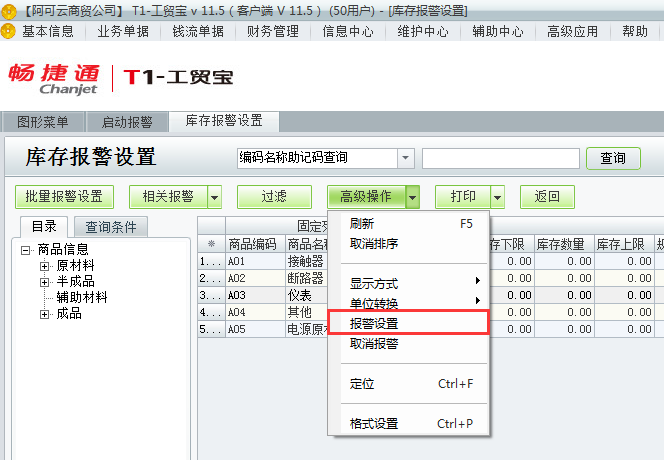This screenshot has height=460, width=664.
Task: Select 成品 tree item label
Action: (x=69, y=313)
